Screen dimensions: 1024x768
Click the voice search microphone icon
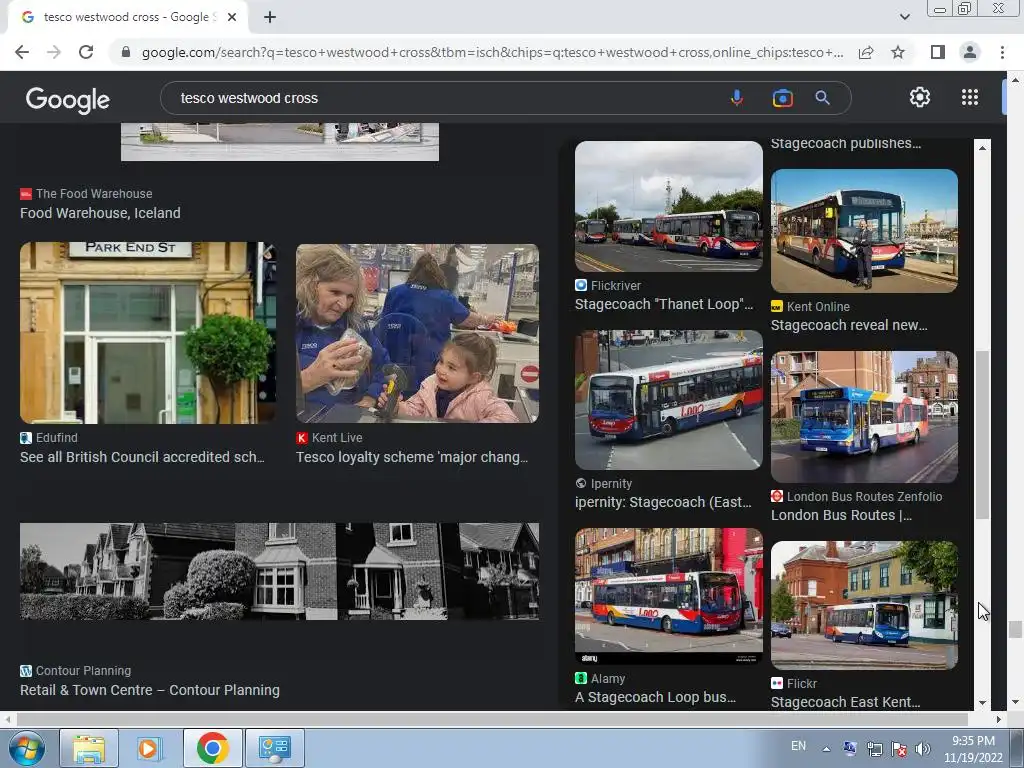[x=737, y=98]
